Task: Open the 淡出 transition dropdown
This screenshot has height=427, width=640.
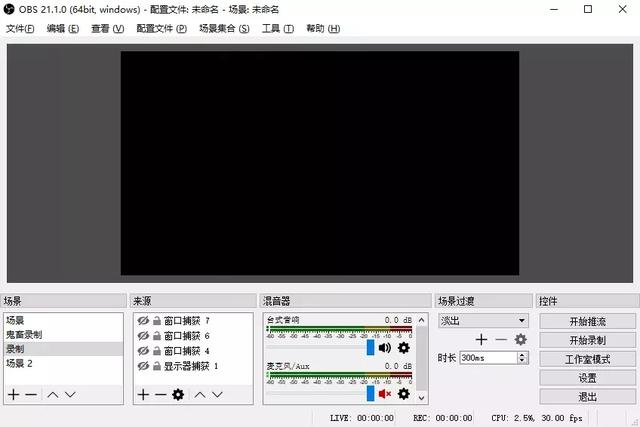Action: click(x=483, y=321)
